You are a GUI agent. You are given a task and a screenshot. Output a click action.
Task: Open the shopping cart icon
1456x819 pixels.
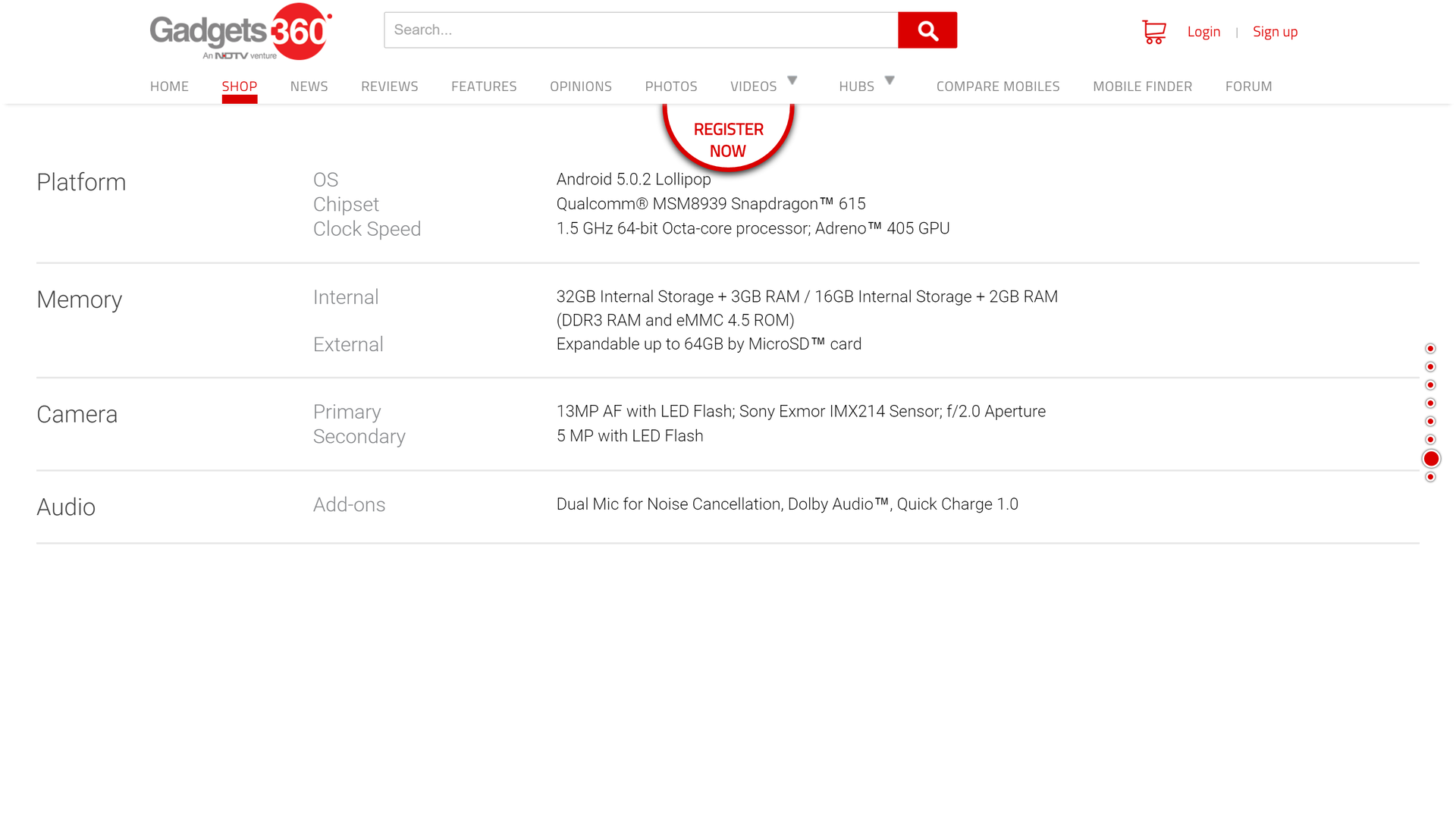point(1153,32)
